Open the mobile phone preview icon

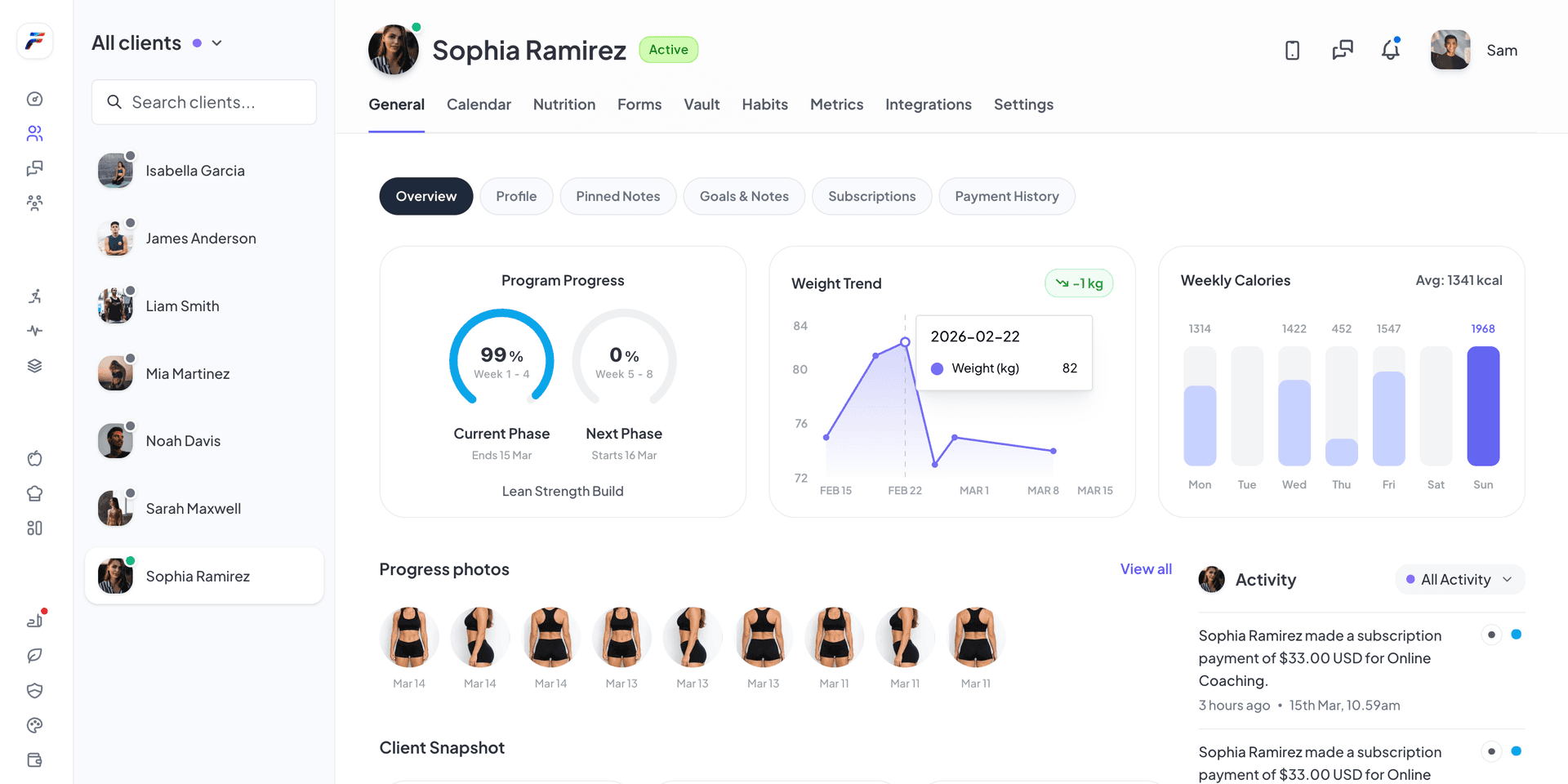click(1293, 50)
